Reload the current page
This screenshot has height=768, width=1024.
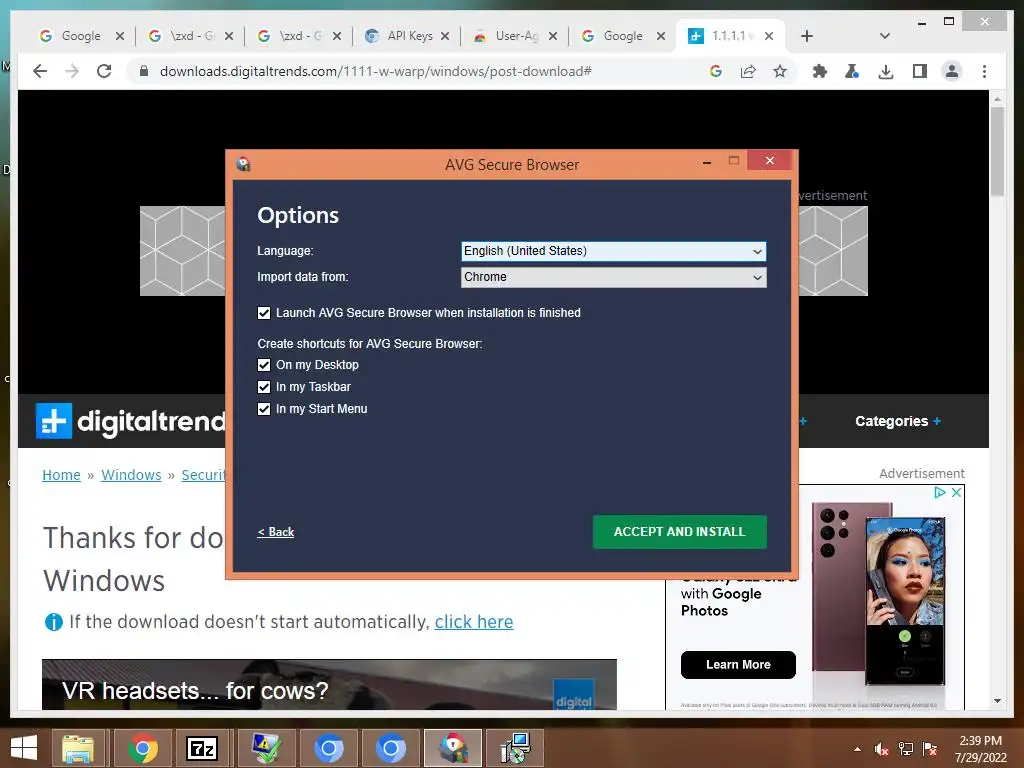(x=104, y=71)
